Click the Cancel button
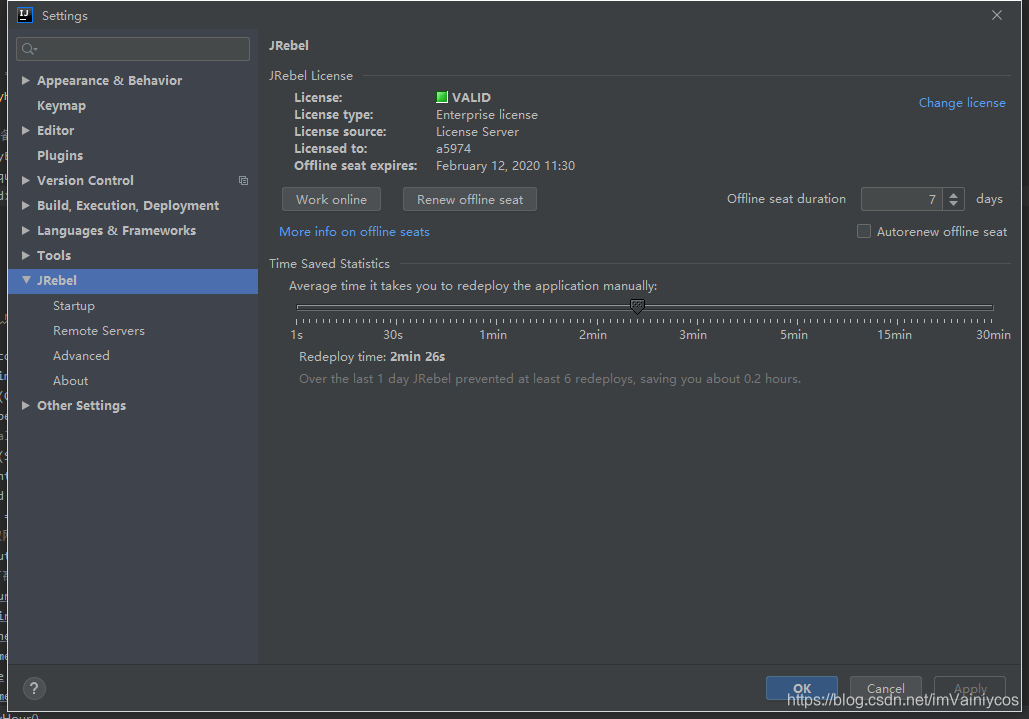Viewport: 1029px width, 719px height. click(x=885, y=688)
